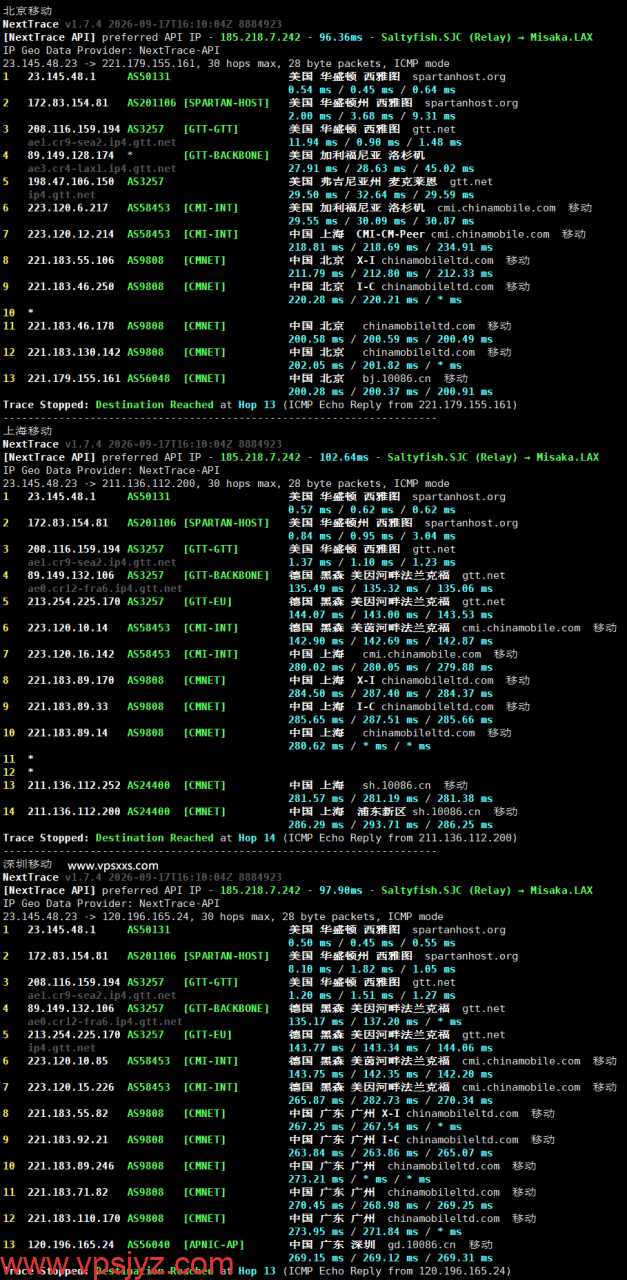627x1280 pixels.
Task: Click the AS56048 number
Action: tap(149, 379)
